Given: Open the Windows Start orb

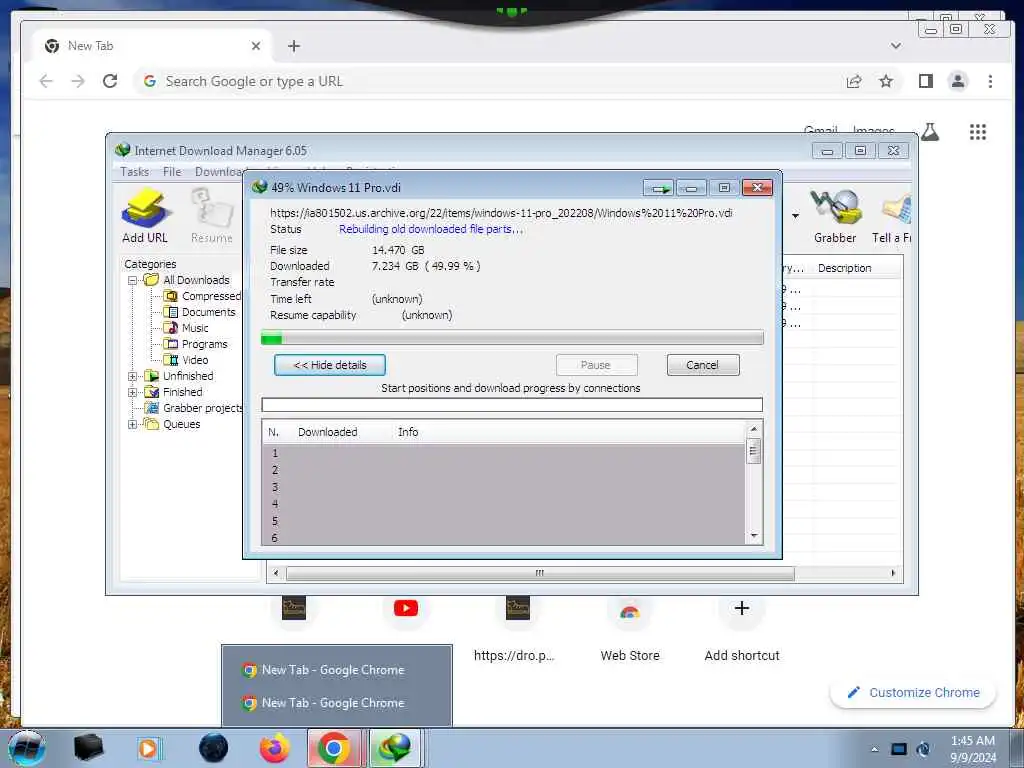Looking at the screenshot, I should [x=27, y=748].
